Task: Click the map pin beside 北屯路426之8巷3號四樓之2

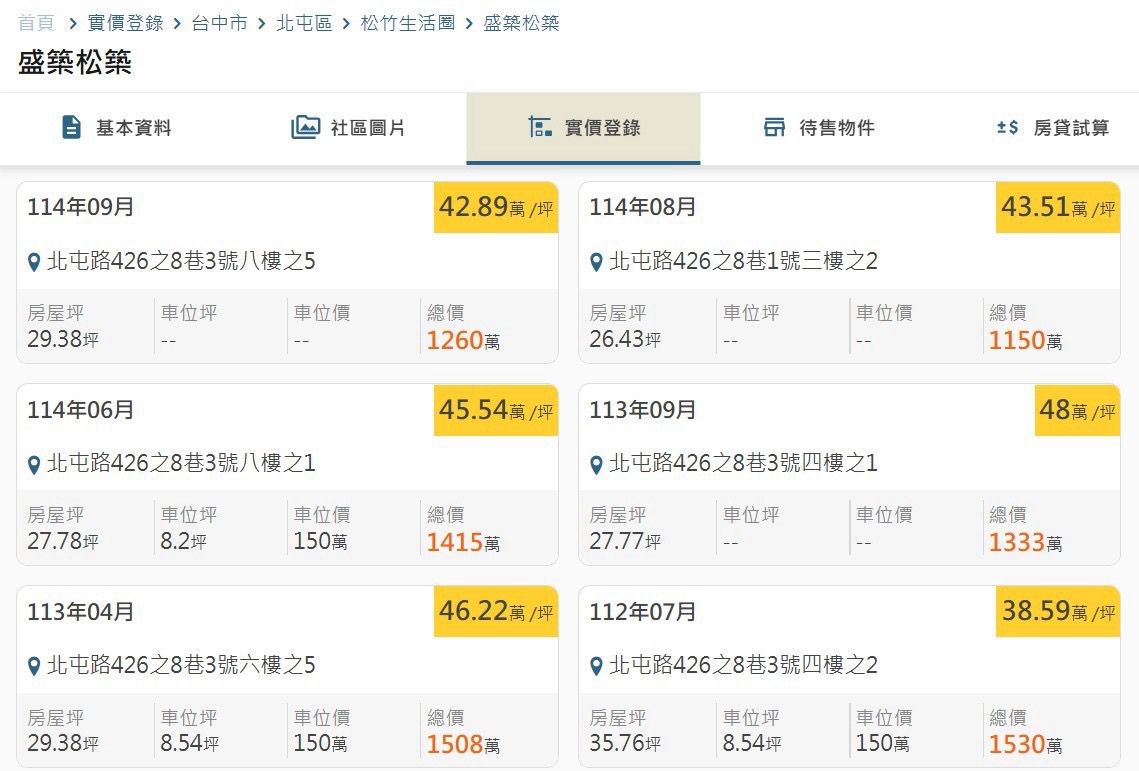Action: pos(596,667)
